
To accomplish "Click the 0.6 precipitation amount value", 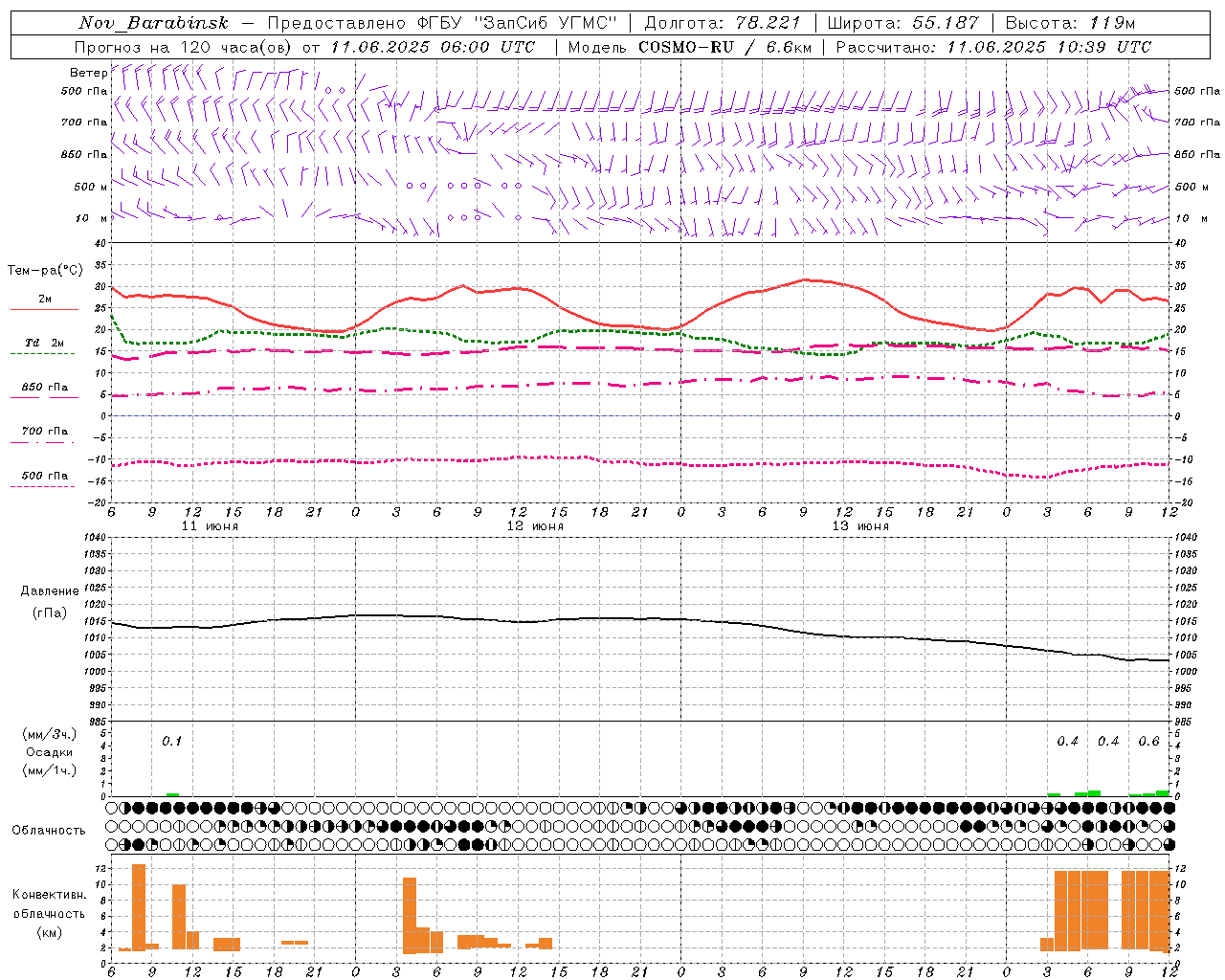I will click(x=1148, y=741).
